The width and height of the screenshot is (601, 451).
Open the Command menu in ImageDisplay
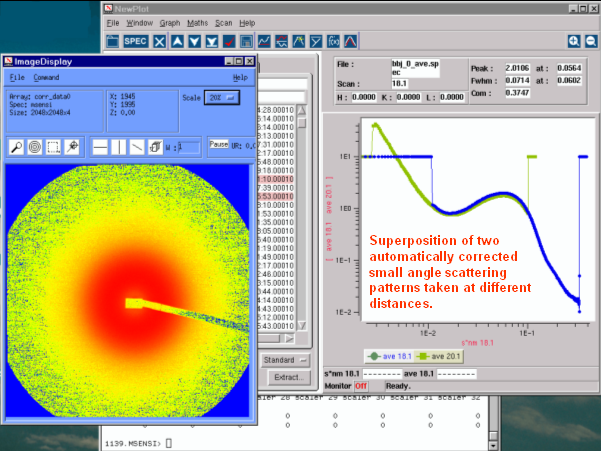(x=46, y=77)
